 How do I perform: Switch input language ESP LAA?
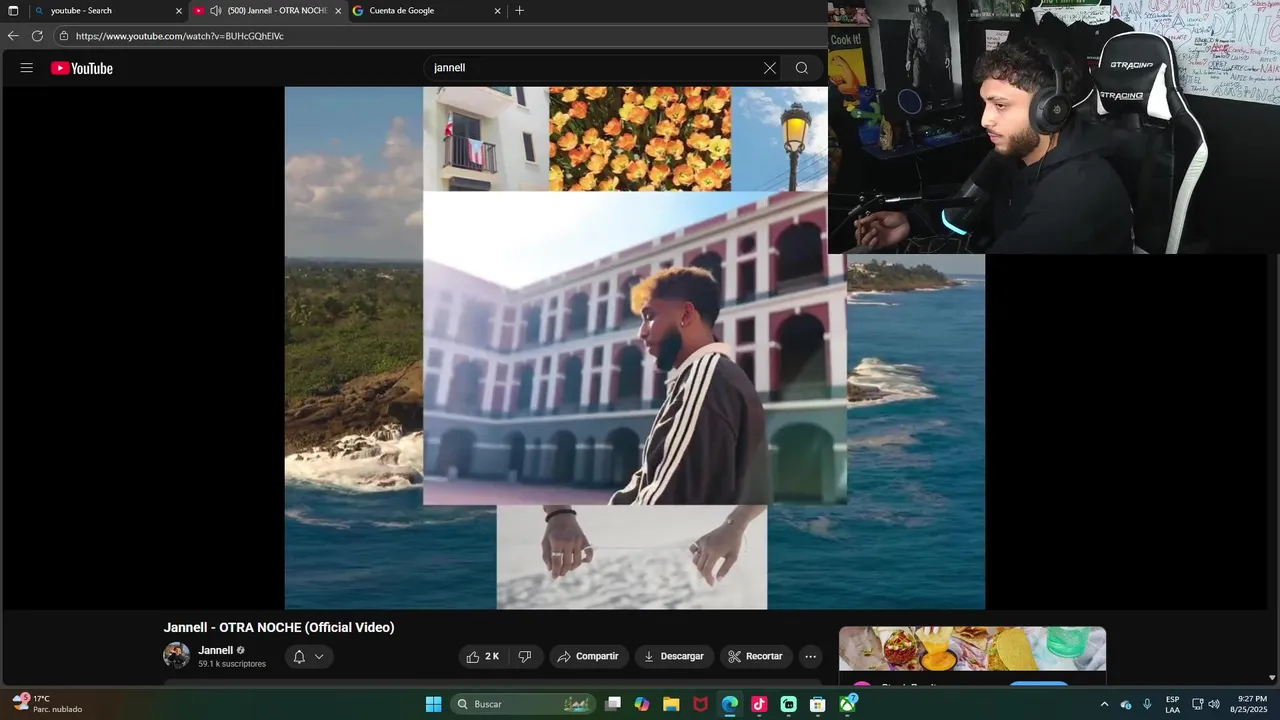[1172, 704]
